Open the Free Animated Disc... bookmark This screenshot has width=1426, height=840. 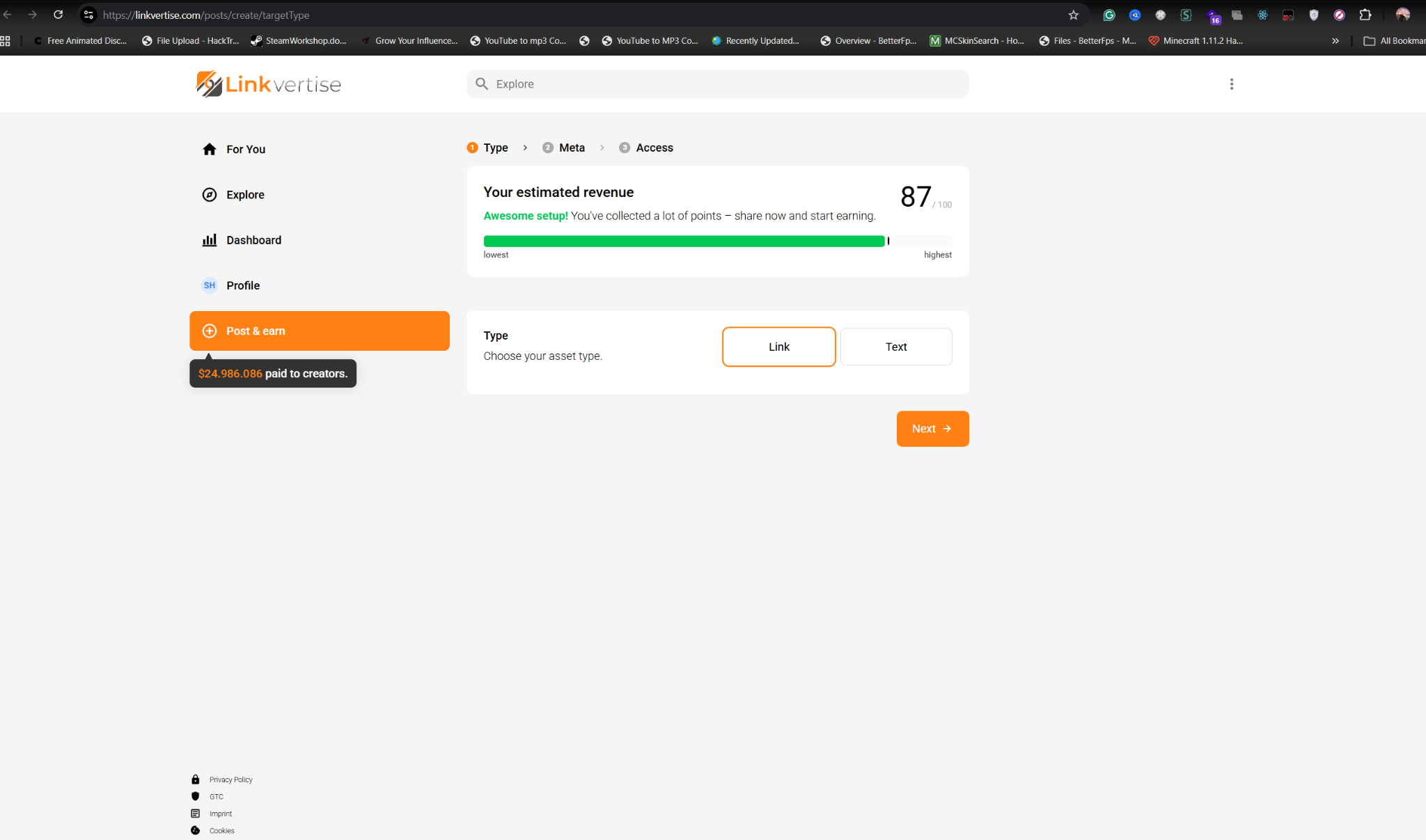[x=80, y=41]
